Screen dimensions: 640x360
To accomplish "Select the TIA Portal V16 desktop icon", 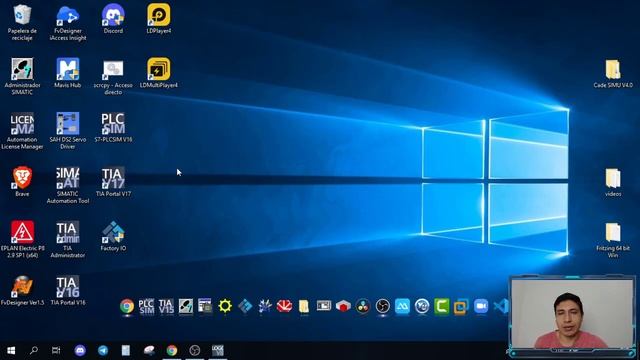I will click(68, 290).
